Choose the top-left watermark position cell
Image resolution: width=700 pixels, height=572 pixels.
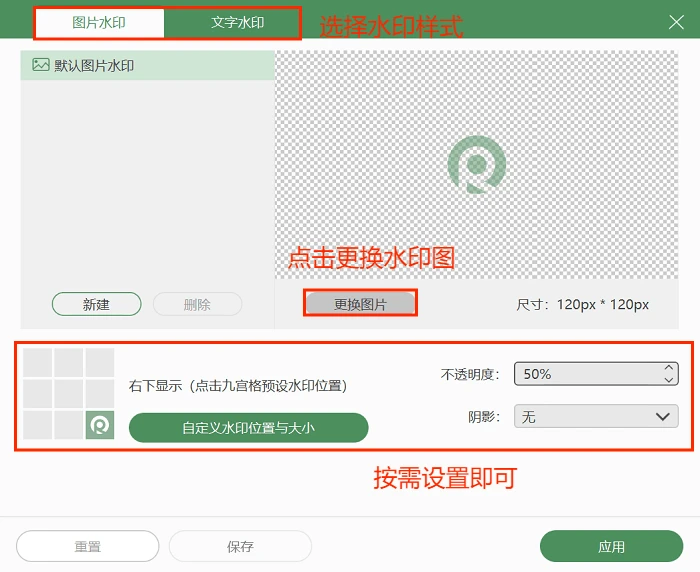click(38, 363)
